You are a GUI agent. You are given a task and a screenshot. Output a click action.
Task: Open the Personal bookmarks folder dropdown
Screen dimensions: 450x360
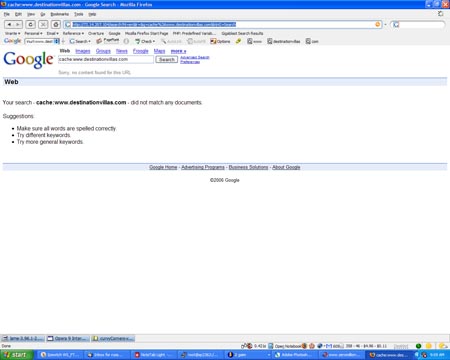click(33, 33)
